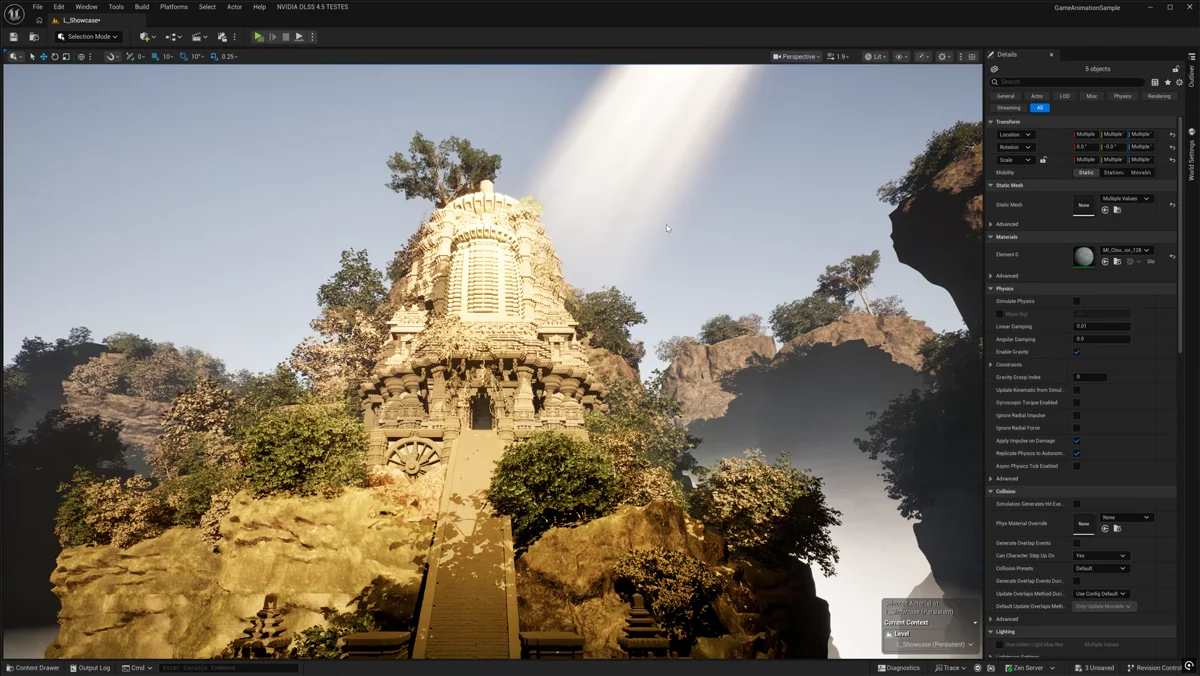Toggle the Details panel lock icon
This screenshot has width=1200, height=676.
tap(1176, 69)
